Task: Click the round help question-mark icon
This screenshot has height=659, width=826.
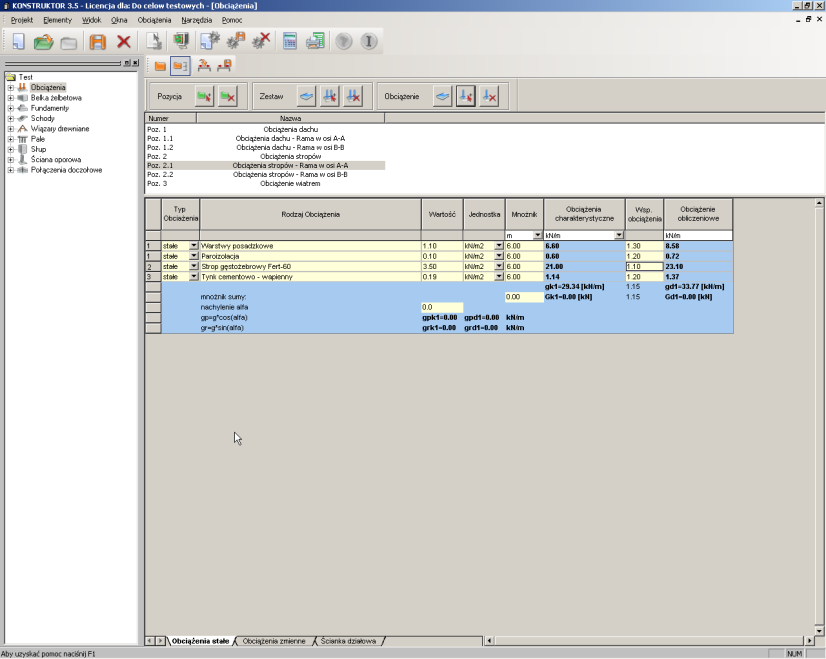Action: click(x=343, y=41)
